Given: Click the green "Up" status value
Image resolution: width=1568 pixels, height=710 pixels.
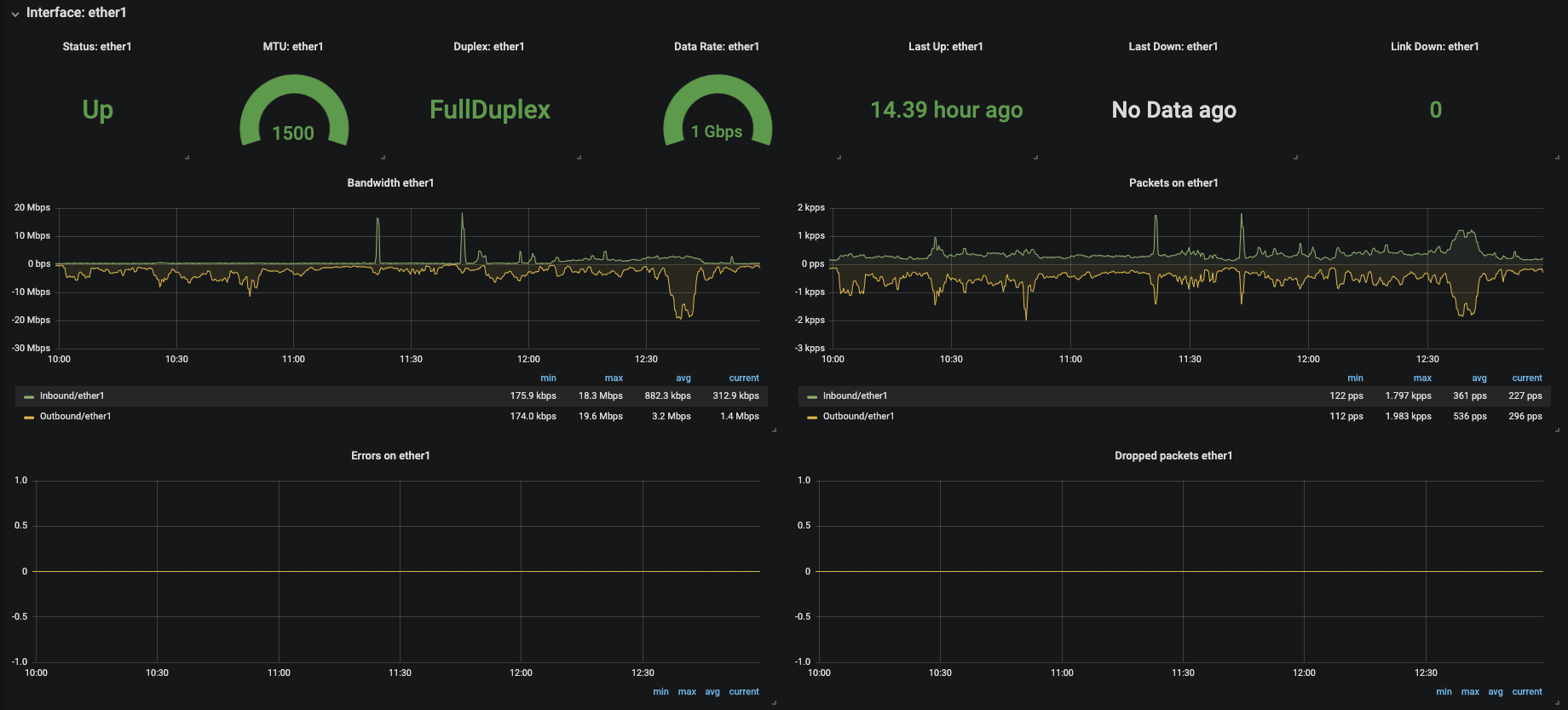Looking at the screenshot, I should (x=98, y=110).
